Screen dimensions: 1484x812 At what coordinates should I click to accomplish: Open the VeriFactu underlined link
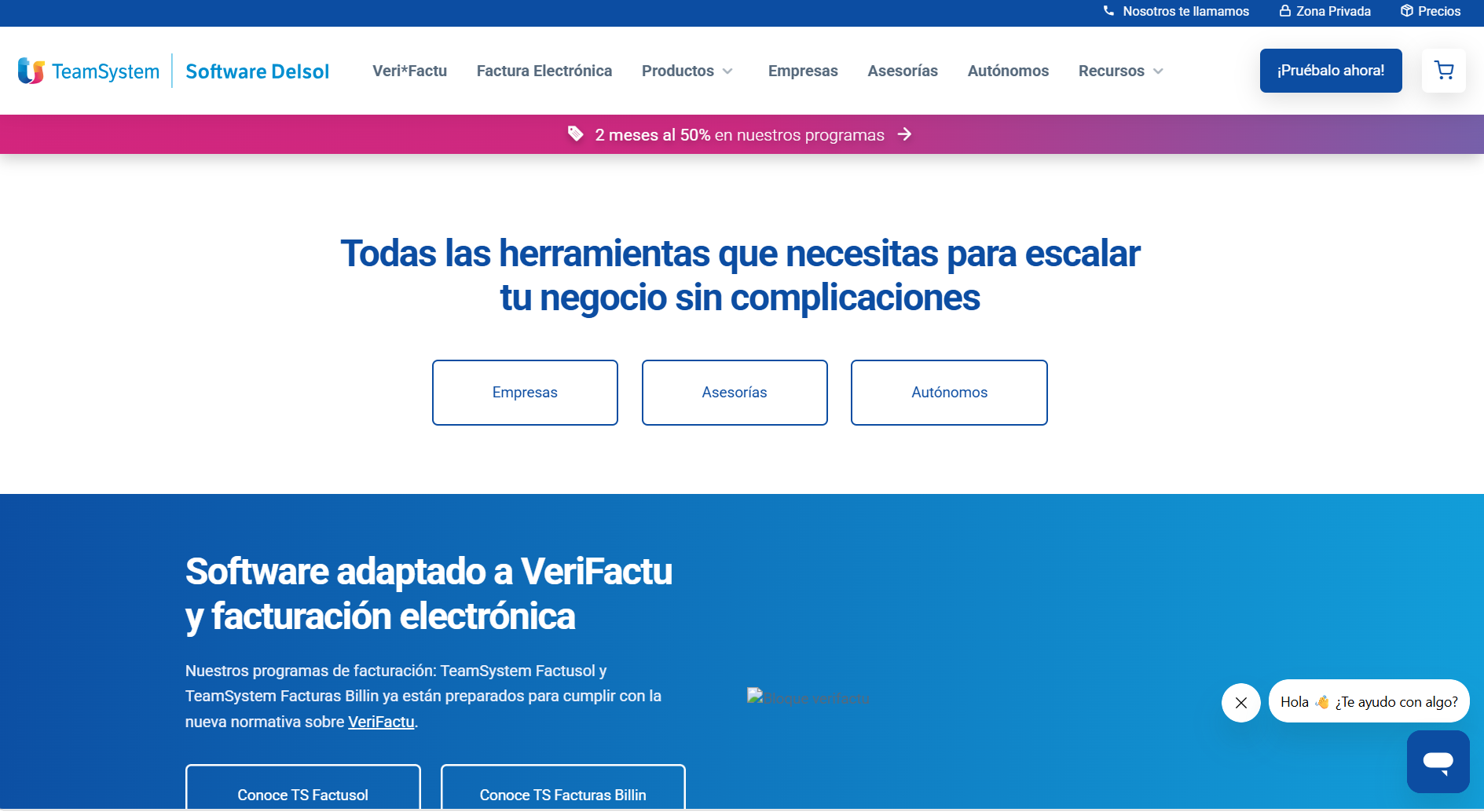click(381, 722)
